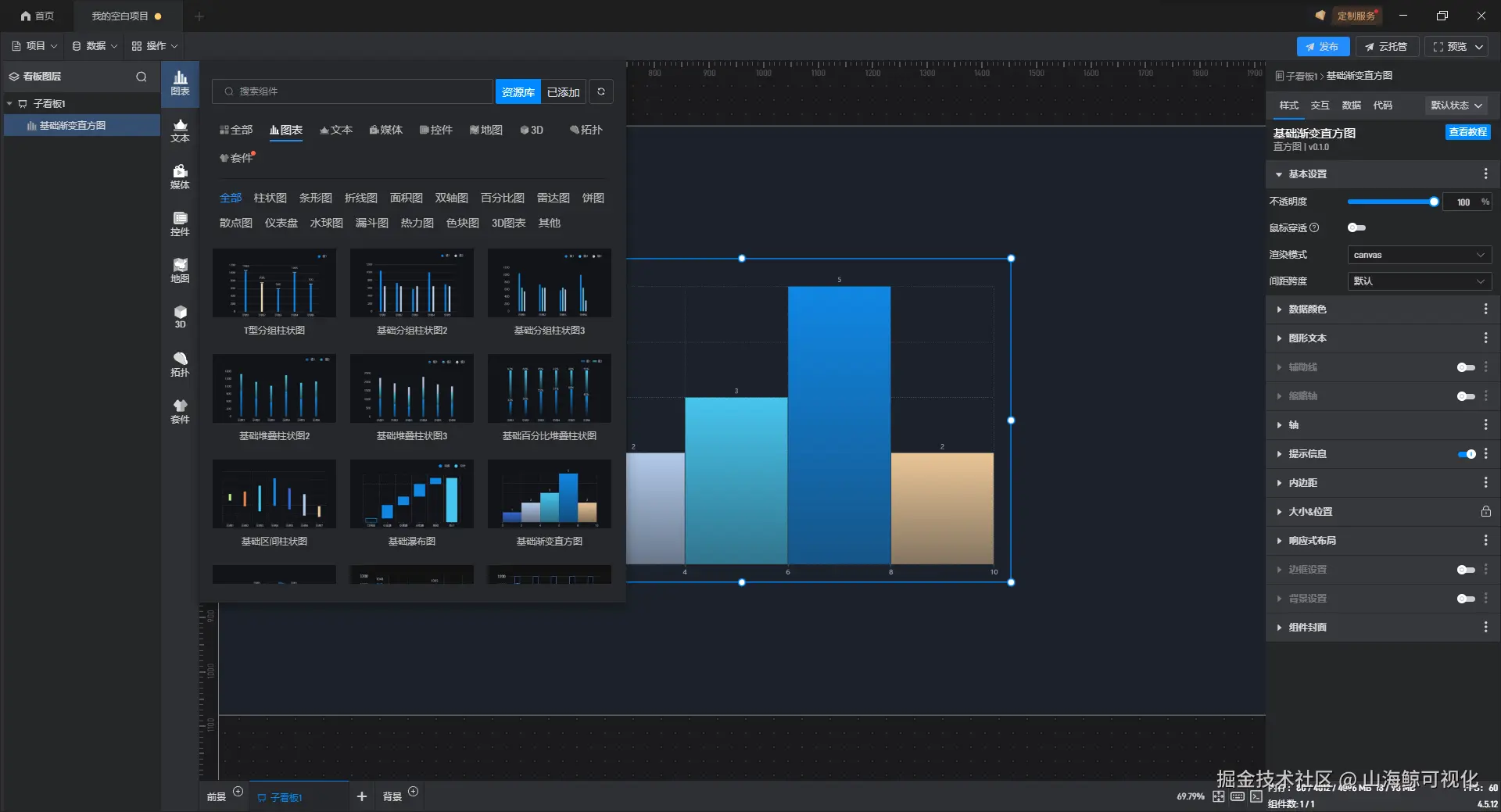Select the 已添加 tab

tap(563, 91)
